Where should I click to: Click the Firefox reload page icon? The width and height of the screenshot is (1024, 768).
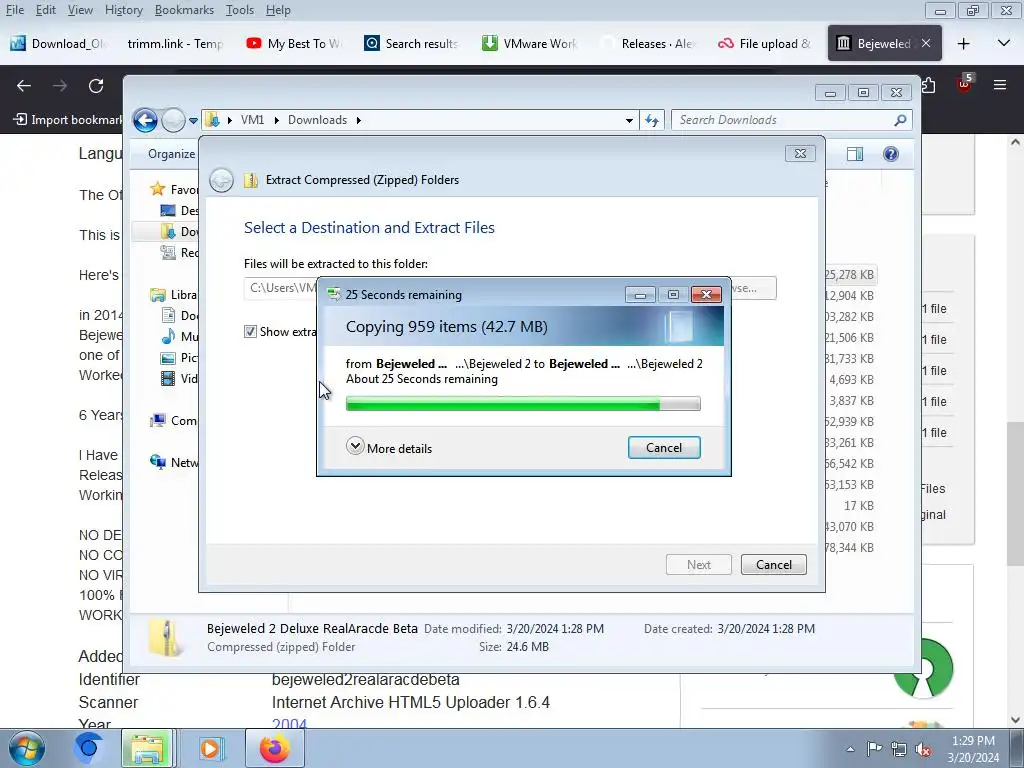pyautogui.click(x=96, y=86)
